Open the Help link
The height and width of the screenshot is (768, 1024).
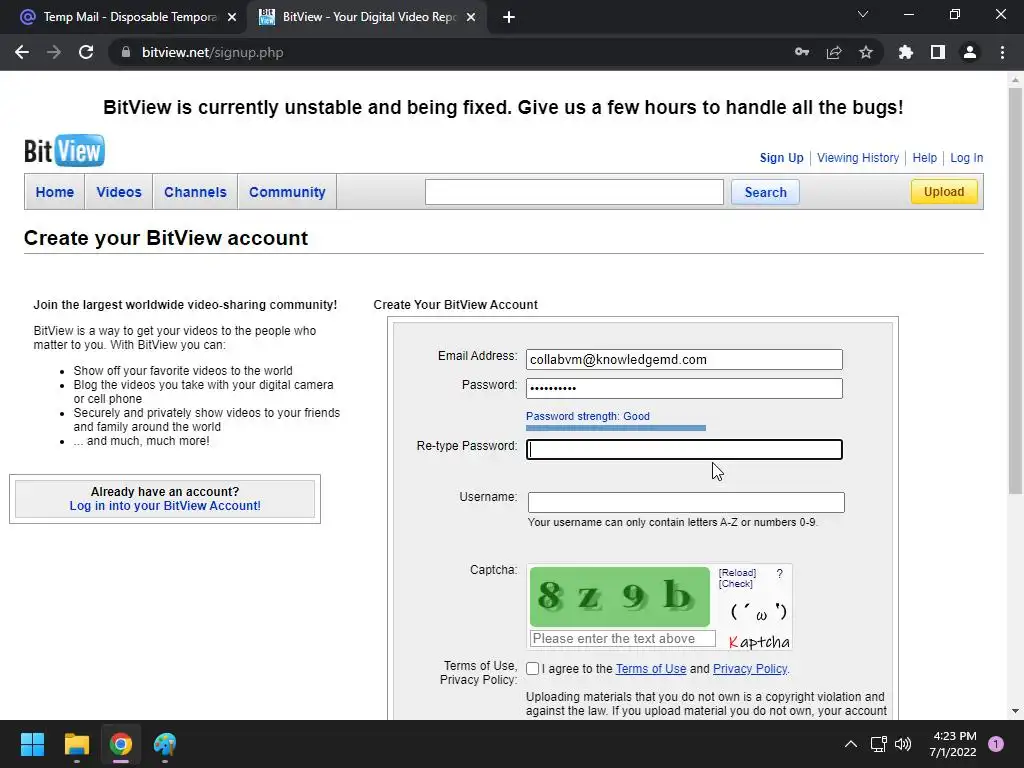[924, 157]
